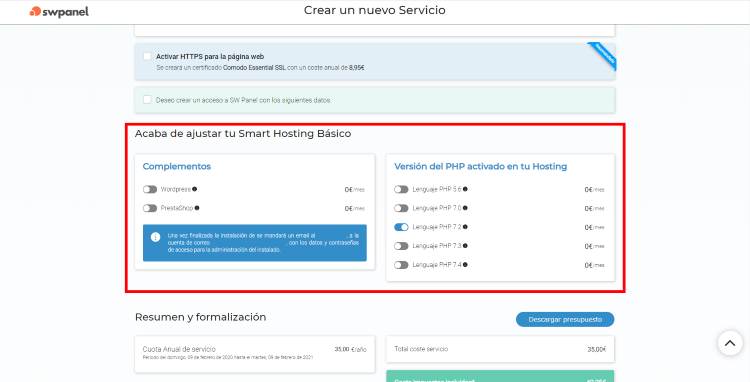
Task: Click info dot beside Wordpress
Action: coord(195,189)
